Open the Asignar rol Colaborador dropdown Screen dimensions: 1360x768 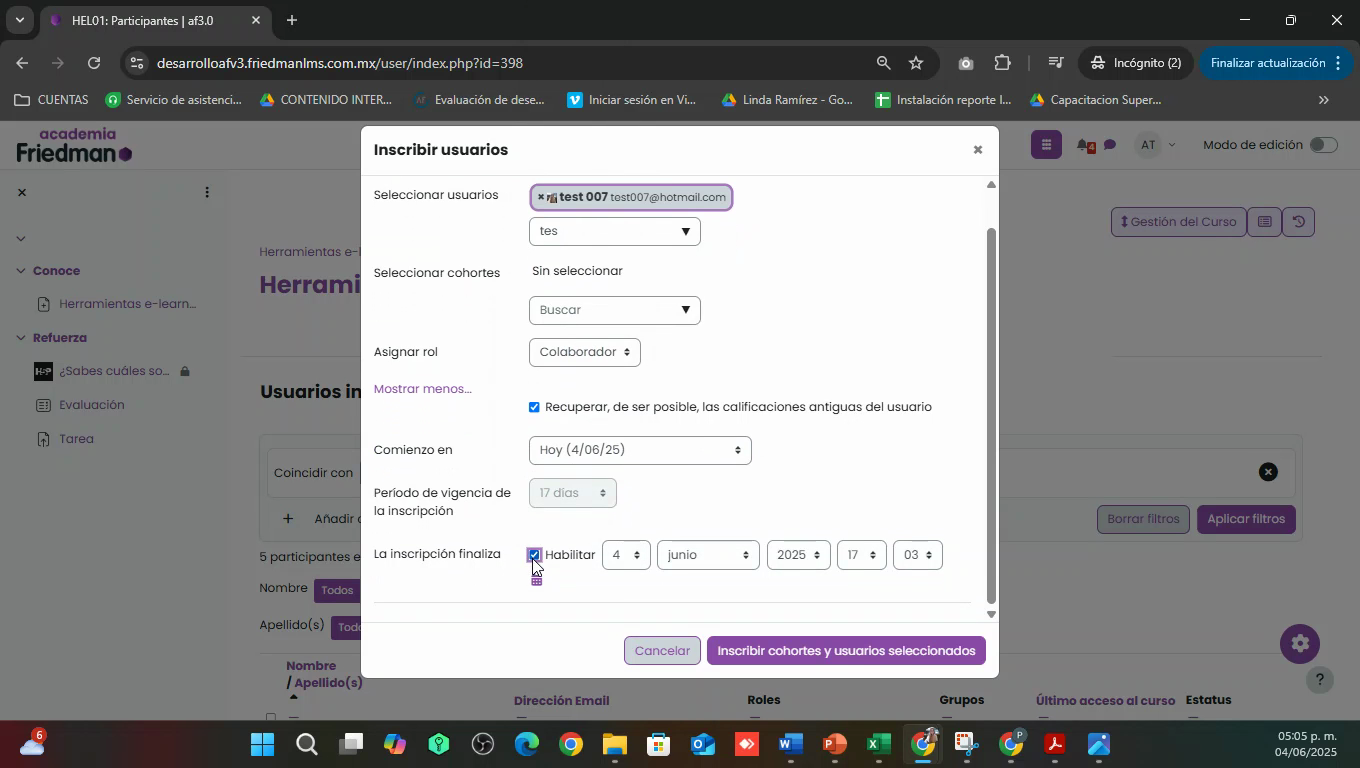(x=585, y=352)
